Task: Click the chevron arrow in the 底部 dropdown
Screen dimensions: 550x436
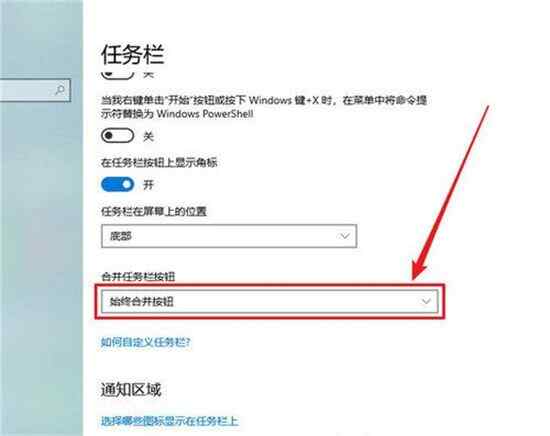Action: (344, 236)
